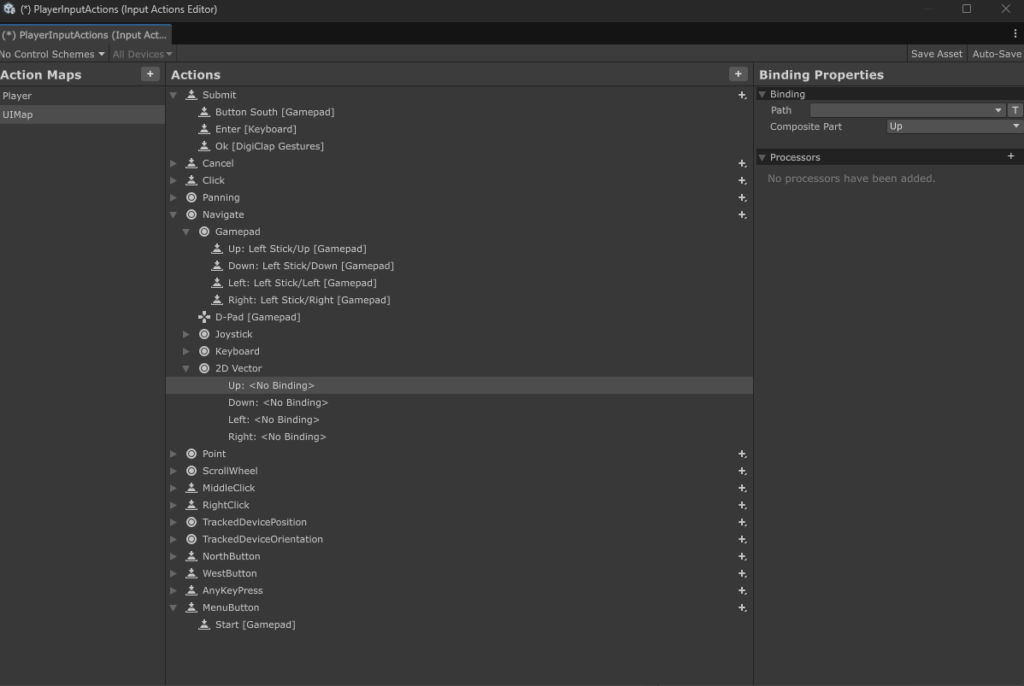The height and width of the screenshot is (686, 1024).
Task: Click the add binding plus icon for Navigate
Action: coord(742,215)
